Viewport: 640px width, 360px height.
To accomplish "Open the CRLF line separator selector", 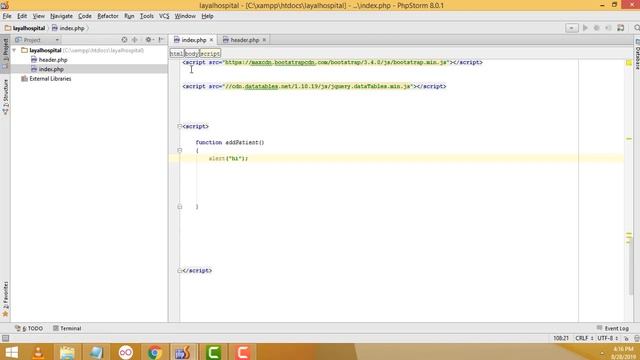I will tap(584, 338).
